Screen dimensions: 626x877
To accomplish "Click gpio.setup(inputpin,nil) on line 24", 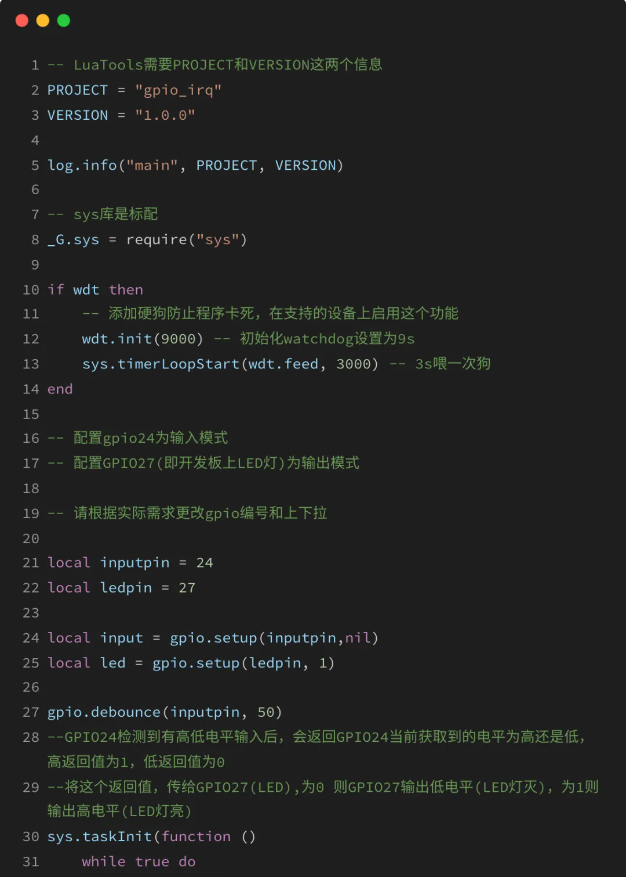I will pos(274,638).
